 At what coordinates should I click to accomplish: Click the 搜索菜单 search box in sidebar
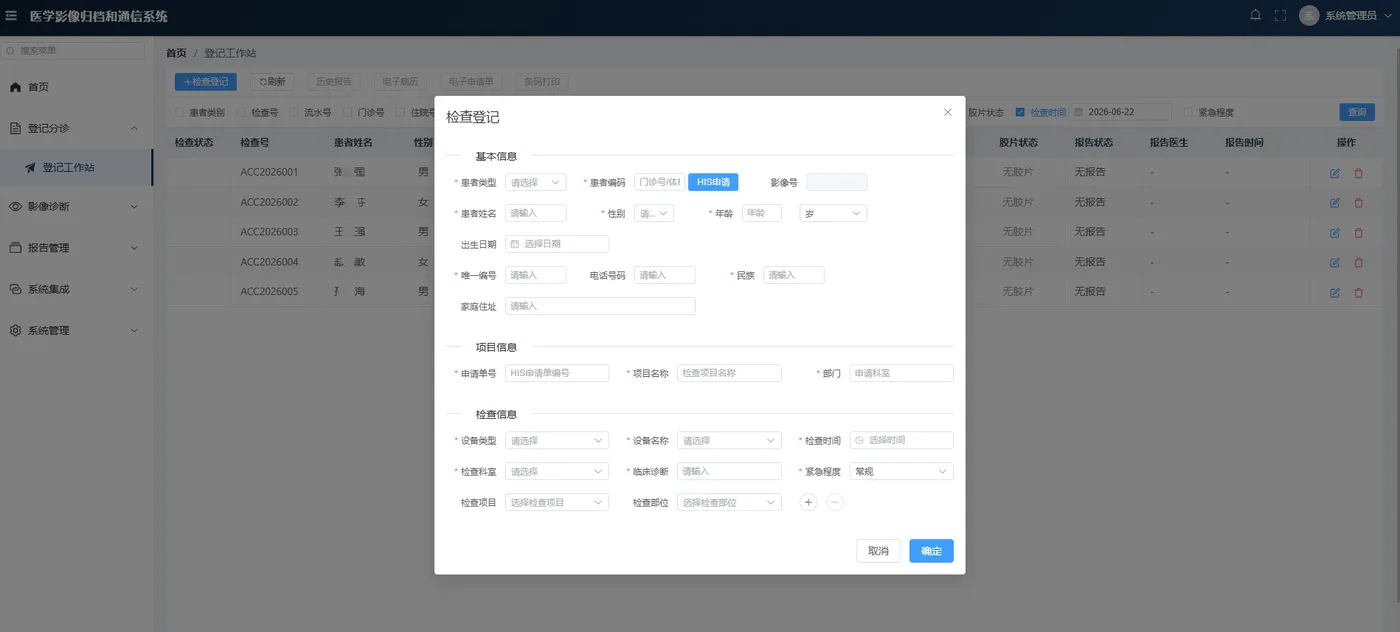[x=73, y=51]
